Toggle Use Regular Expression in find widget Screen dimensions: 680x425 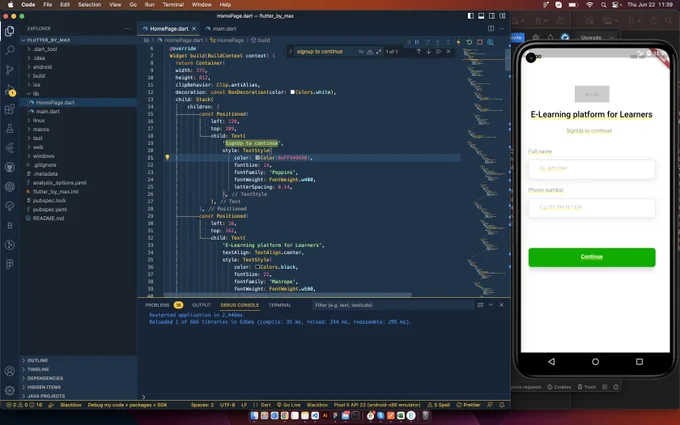379,52
